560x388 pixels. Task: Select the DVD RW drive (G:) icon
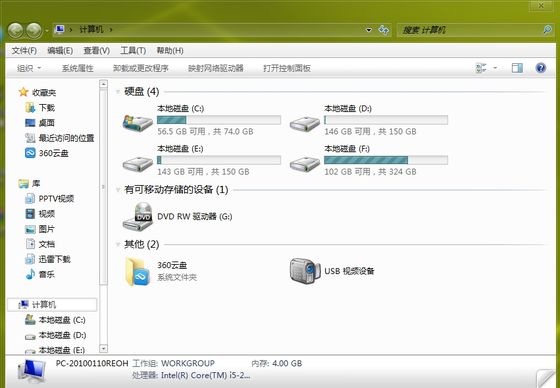(138, 217)
